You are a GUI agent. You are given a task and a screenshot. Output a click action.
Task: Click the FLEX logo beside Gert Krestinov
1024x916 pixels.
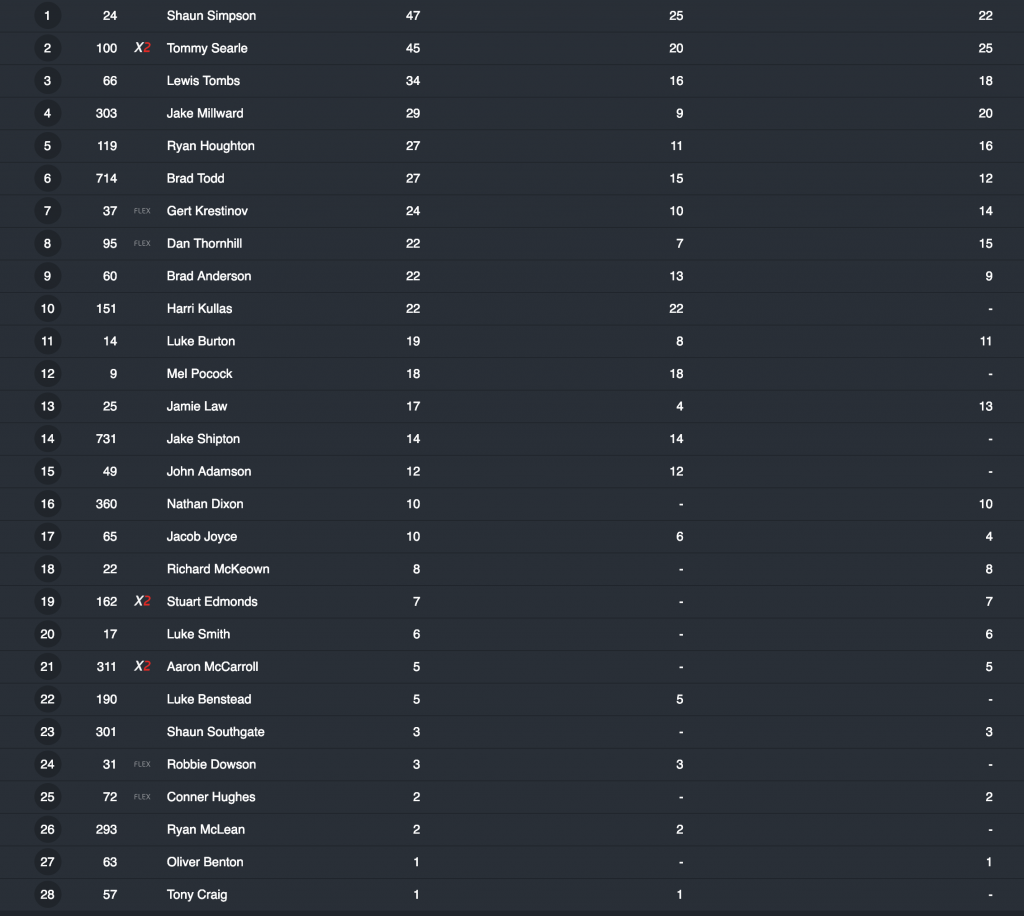pyautogui.click(x=142, y=211)
